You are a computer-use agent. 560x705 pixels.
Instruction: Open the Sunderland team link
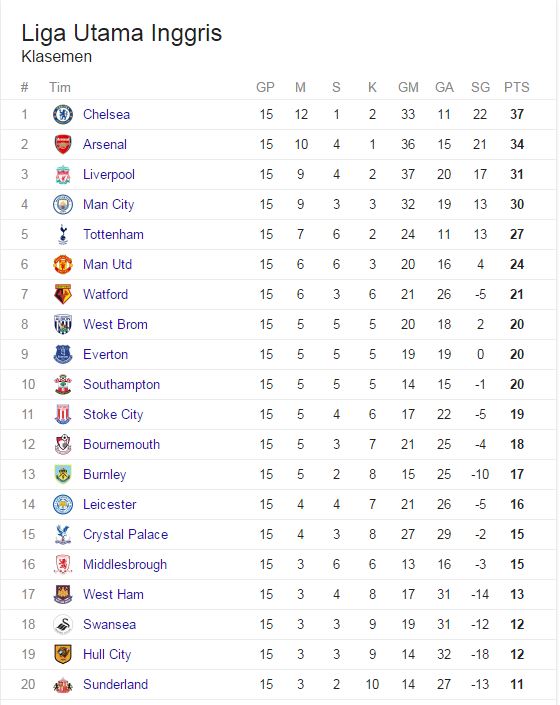coord(116,684)
